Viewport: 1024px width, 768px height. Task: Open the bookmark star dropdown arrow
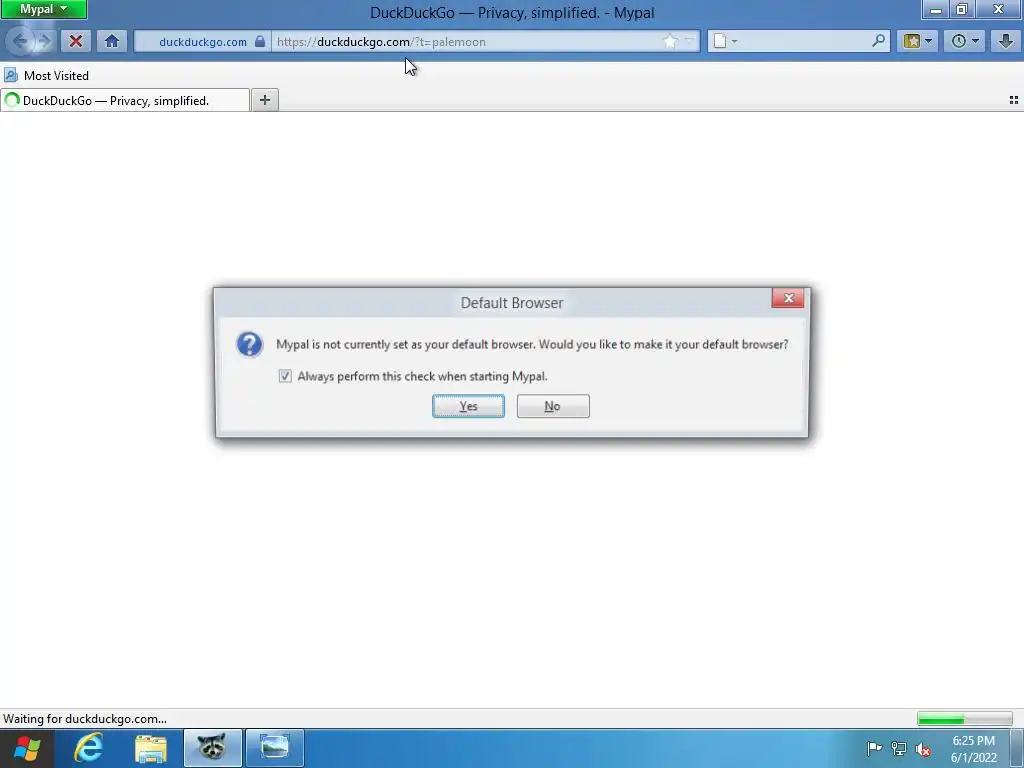[689, 41]
